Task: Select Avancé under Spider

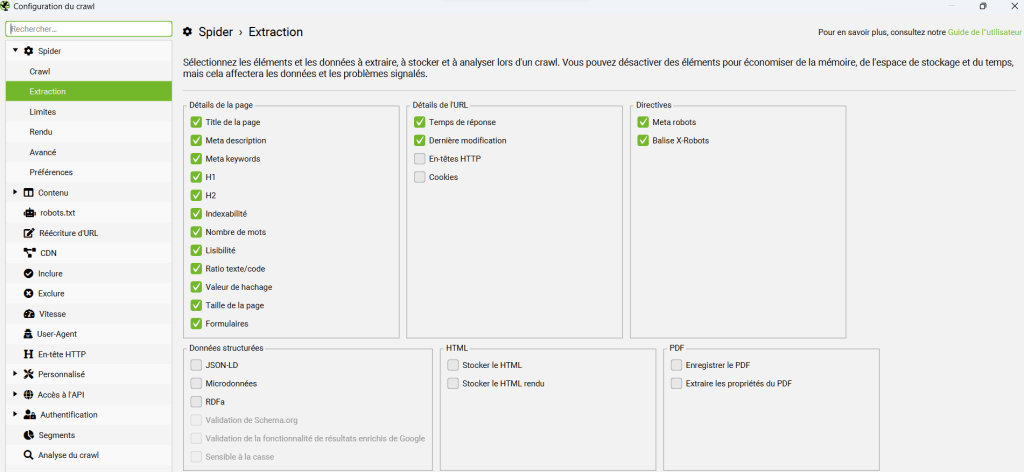Action: pyautogui.click(x=43, y=152)
